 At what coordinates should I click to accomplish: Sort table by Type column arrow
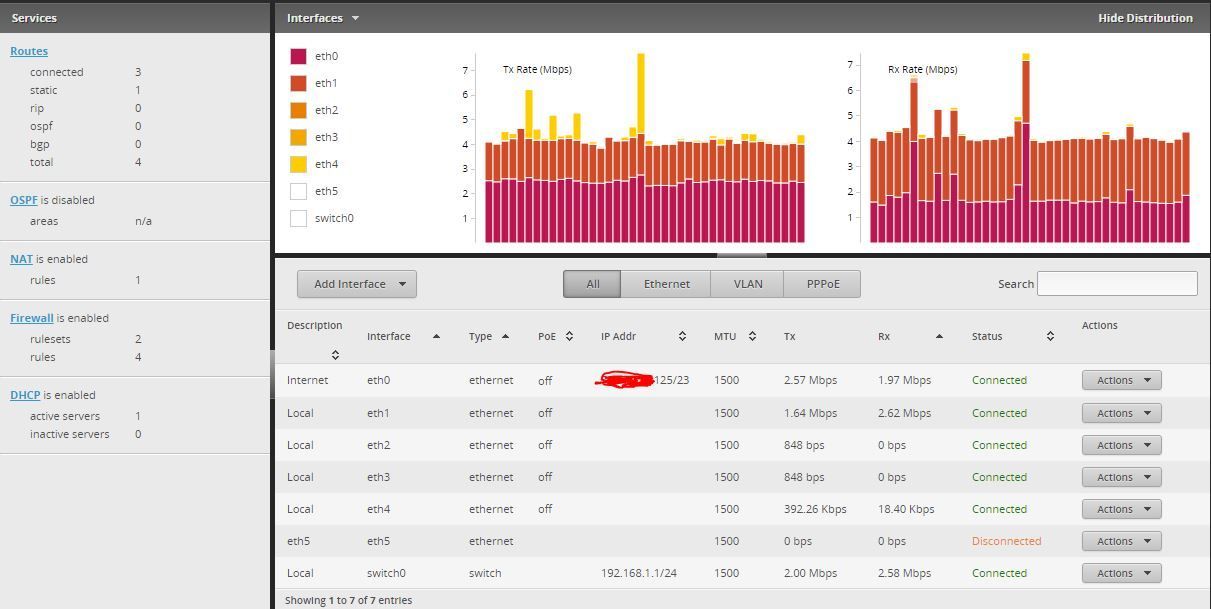click(x=505, y=337)
